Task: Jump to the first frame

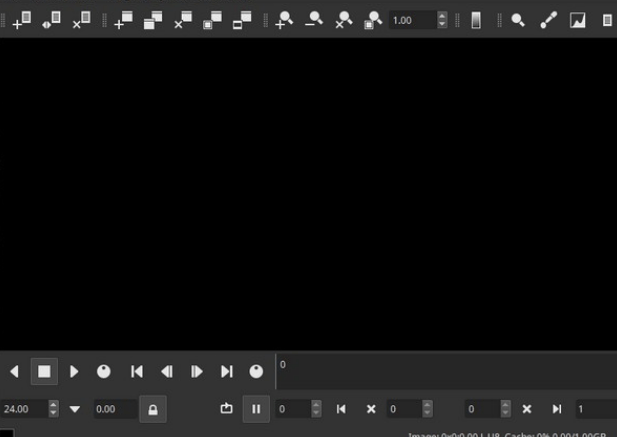Action: pos(137,371)
